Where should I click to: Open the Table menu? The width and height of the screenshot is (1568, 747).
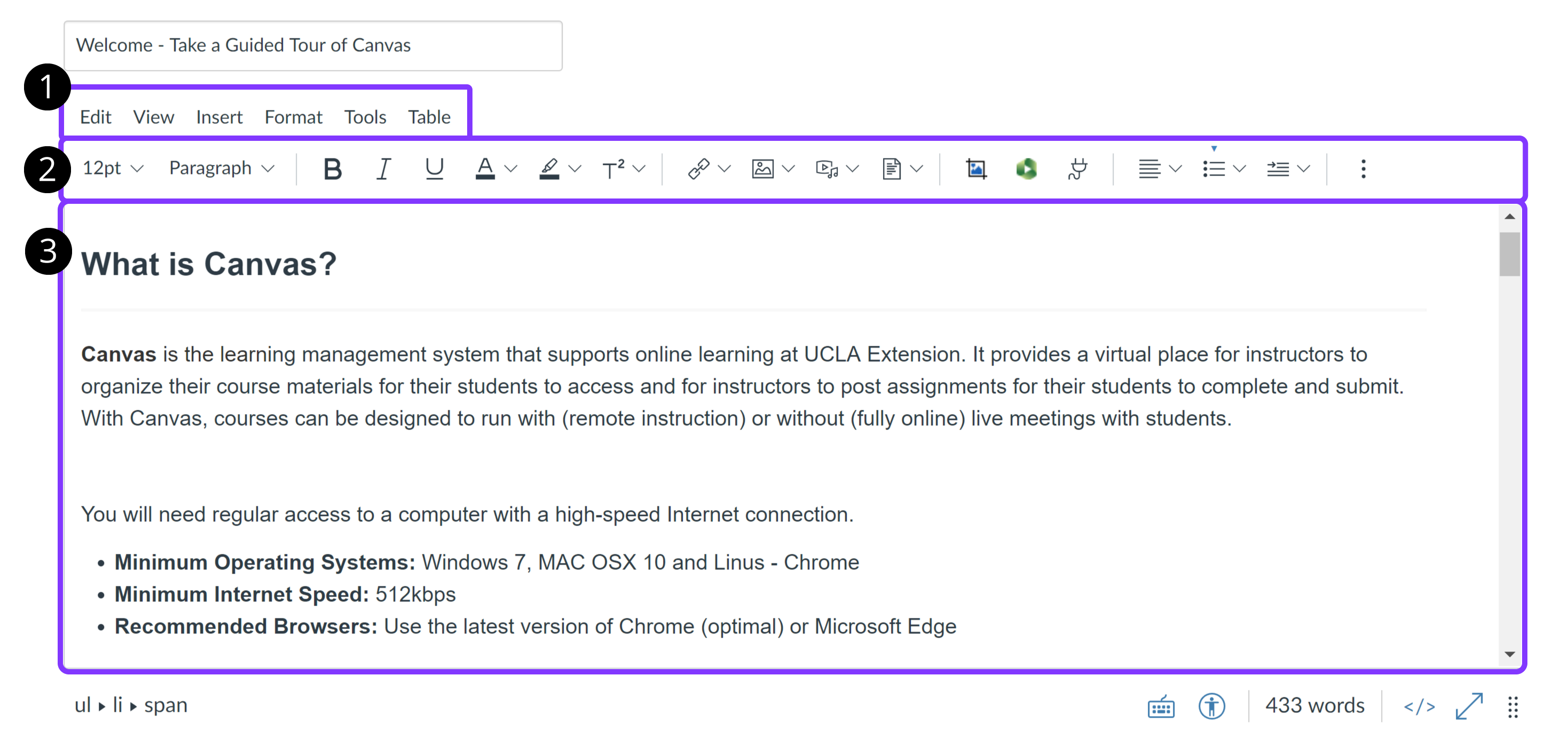pyautogui.click(x=429, y=117)
